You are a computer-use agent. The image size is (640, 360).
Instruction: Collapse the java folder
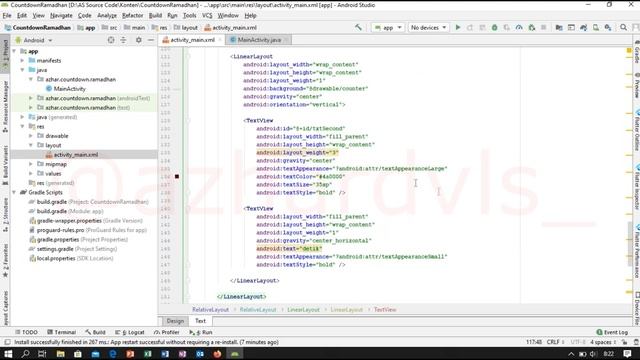coord(23,70)
